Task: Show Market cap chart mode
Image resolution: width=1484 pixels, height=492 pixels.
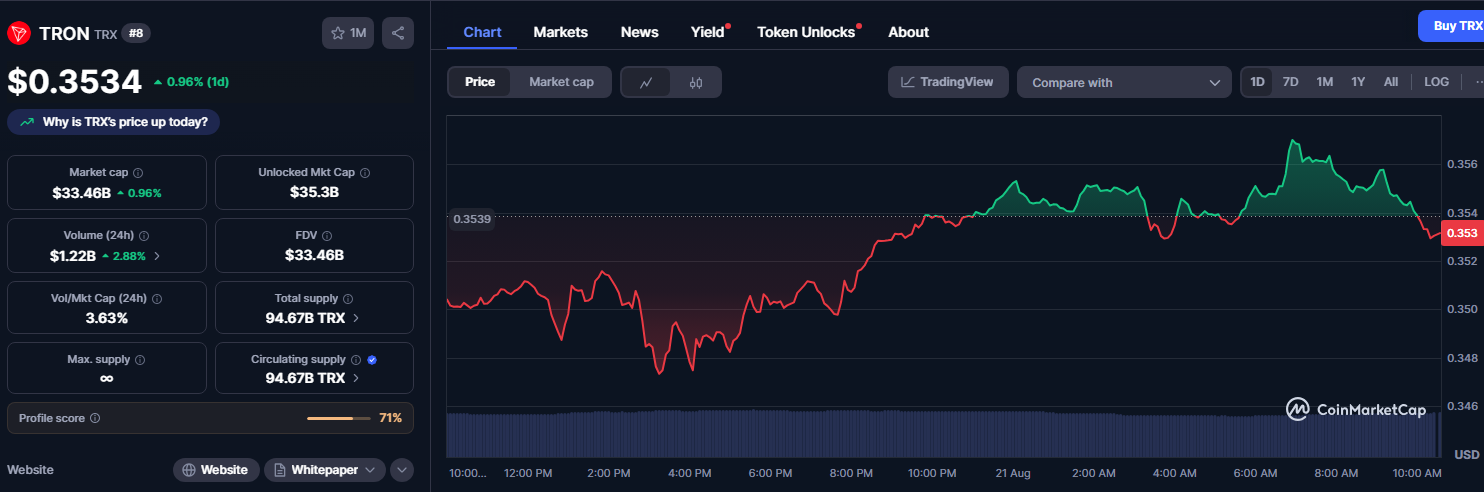Action: point(561,82)
